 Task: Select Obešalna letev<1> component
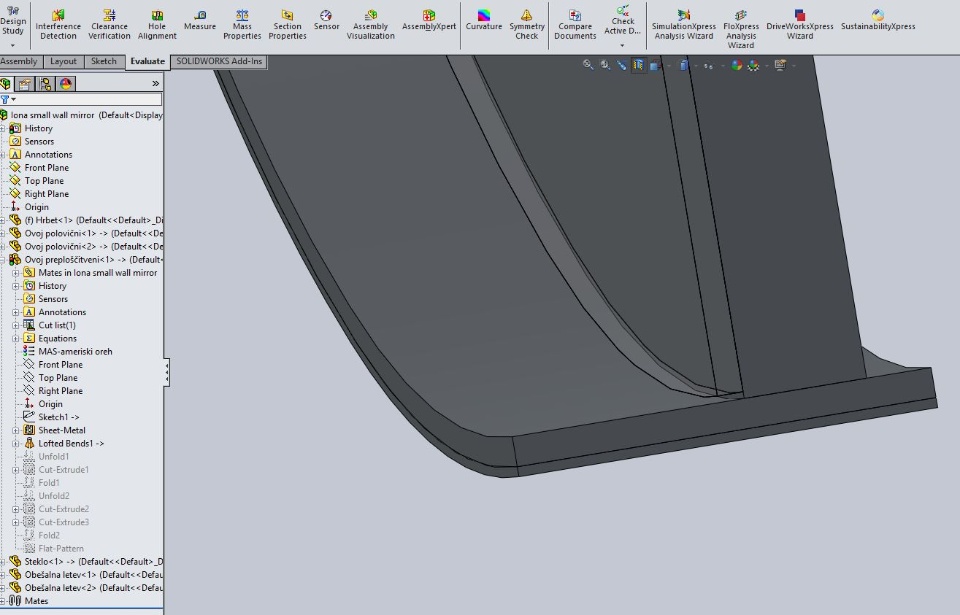[86, 575]
